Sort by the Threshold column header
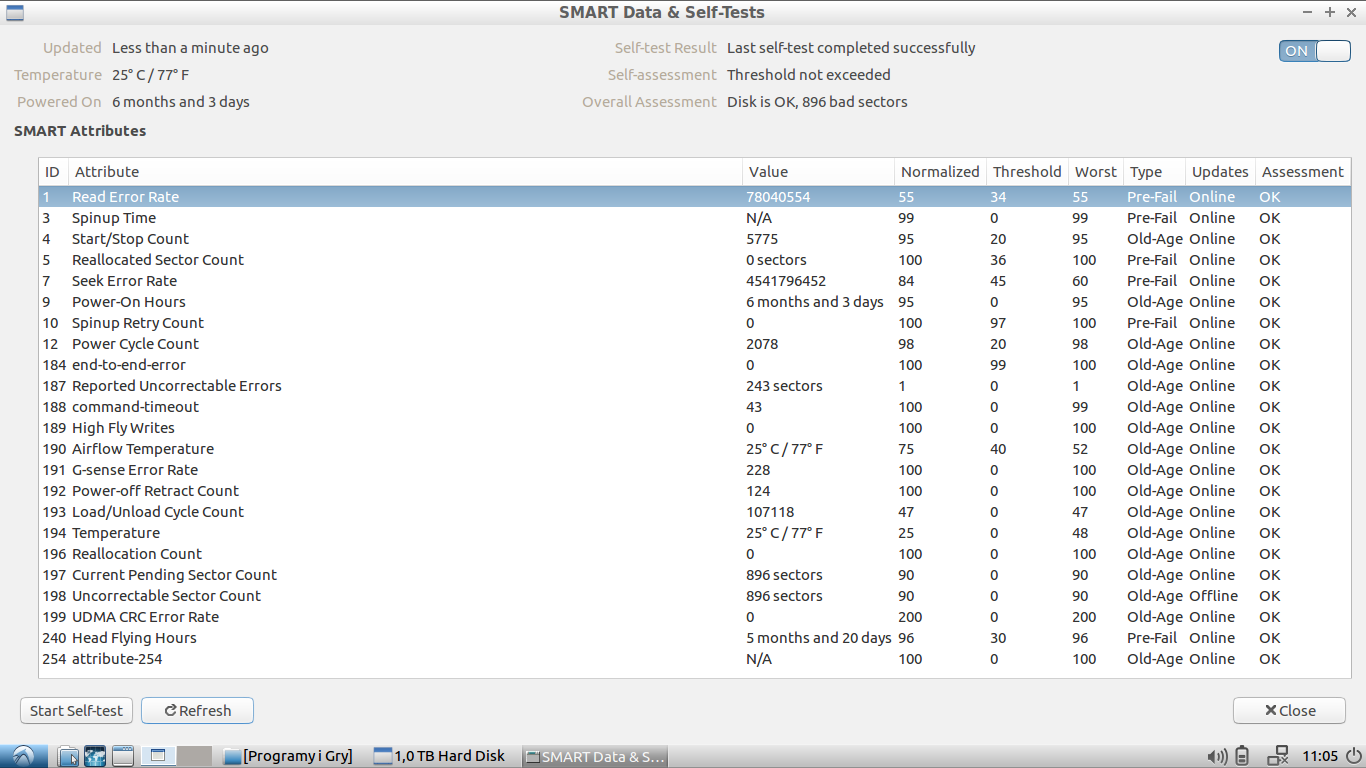The width and height of the screenshot is (1366, 768). [x=1027, y=172]
